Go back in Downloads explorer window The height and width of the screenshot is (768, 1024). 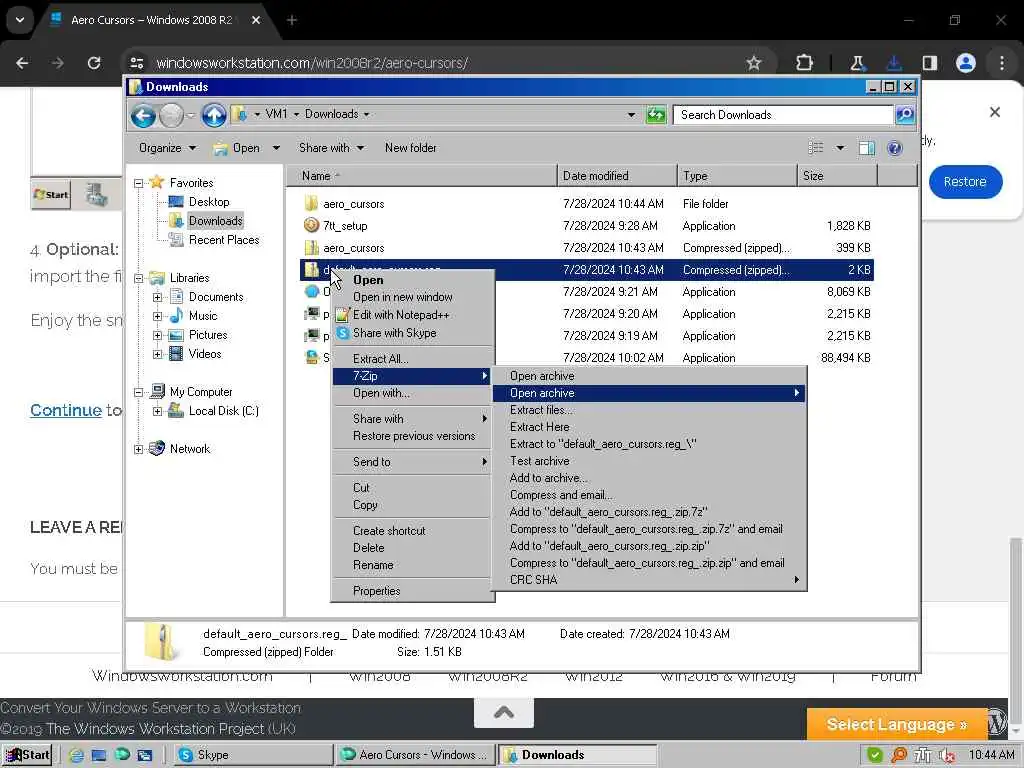(143, 116)
